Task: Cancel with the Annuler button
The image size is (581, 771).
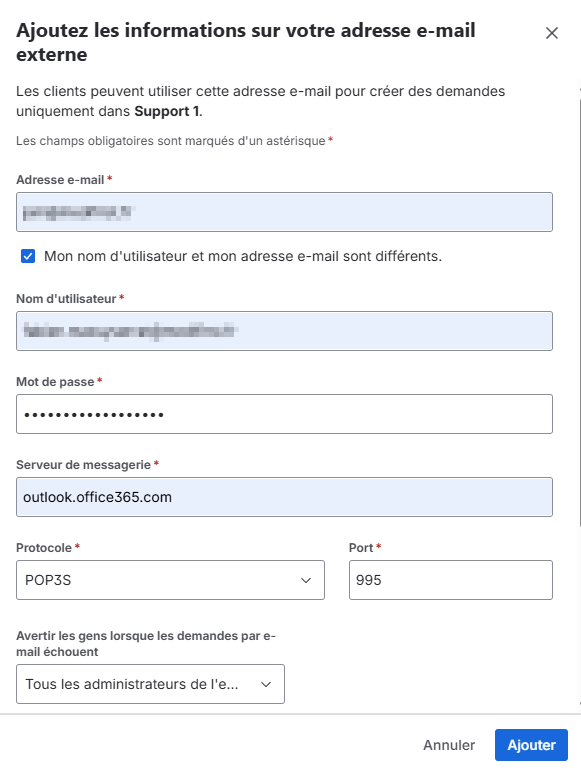Action: click(x=449, y=745)
